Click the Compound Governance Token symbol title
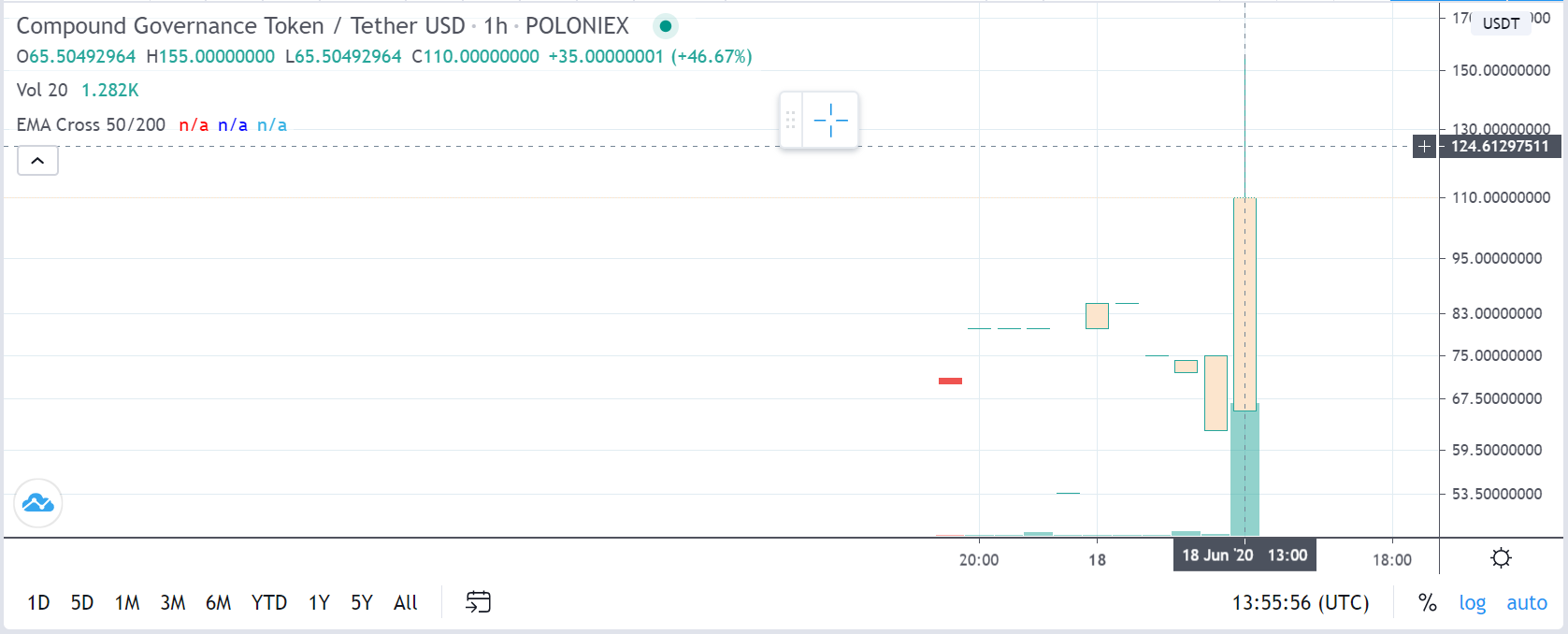 coord(170,26)
